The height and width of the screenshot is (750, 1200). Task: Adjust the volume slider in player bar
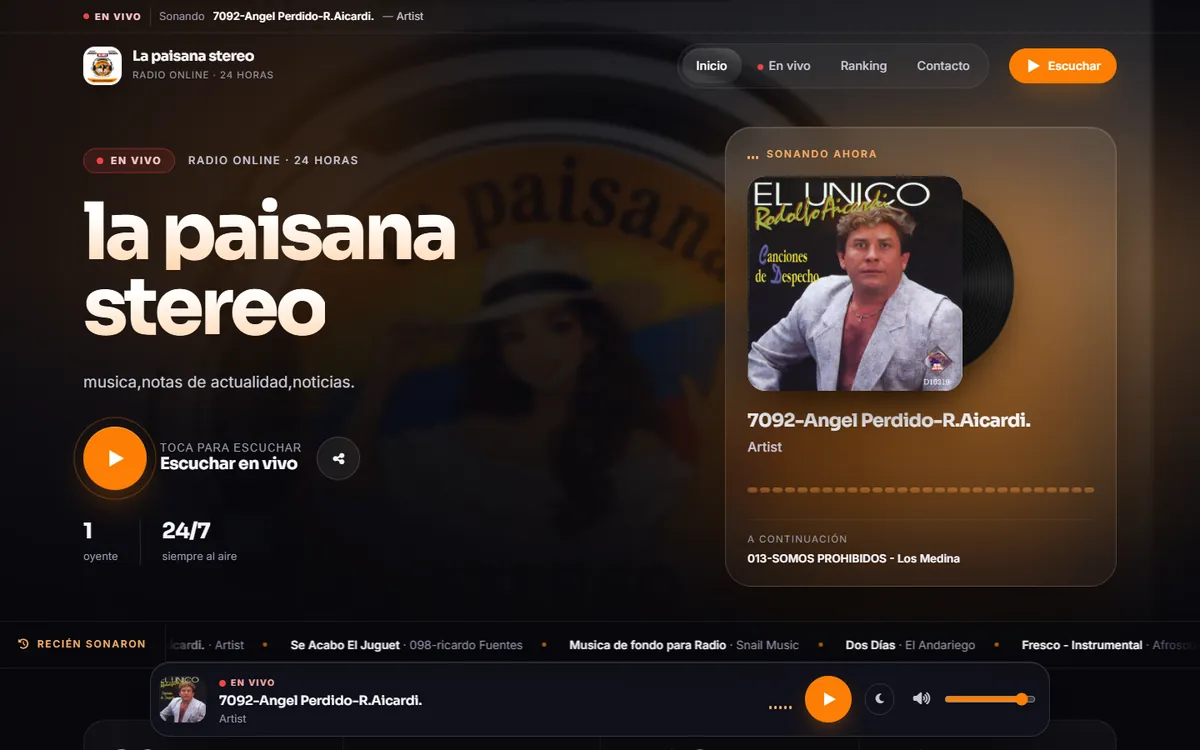990,699
